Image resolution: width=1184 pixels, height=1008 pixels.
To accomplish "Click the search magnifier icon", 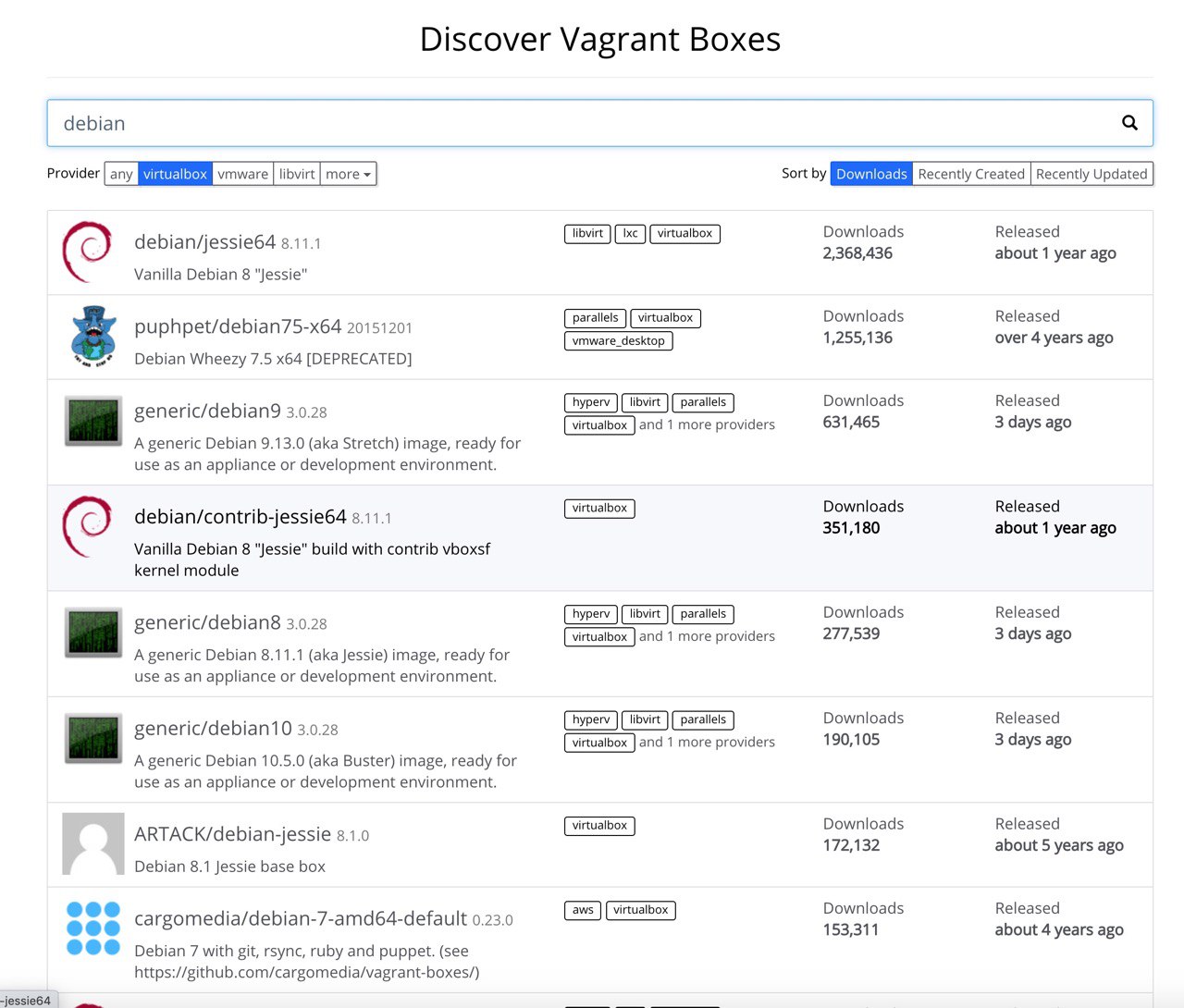I will (x=1129, y=123).
